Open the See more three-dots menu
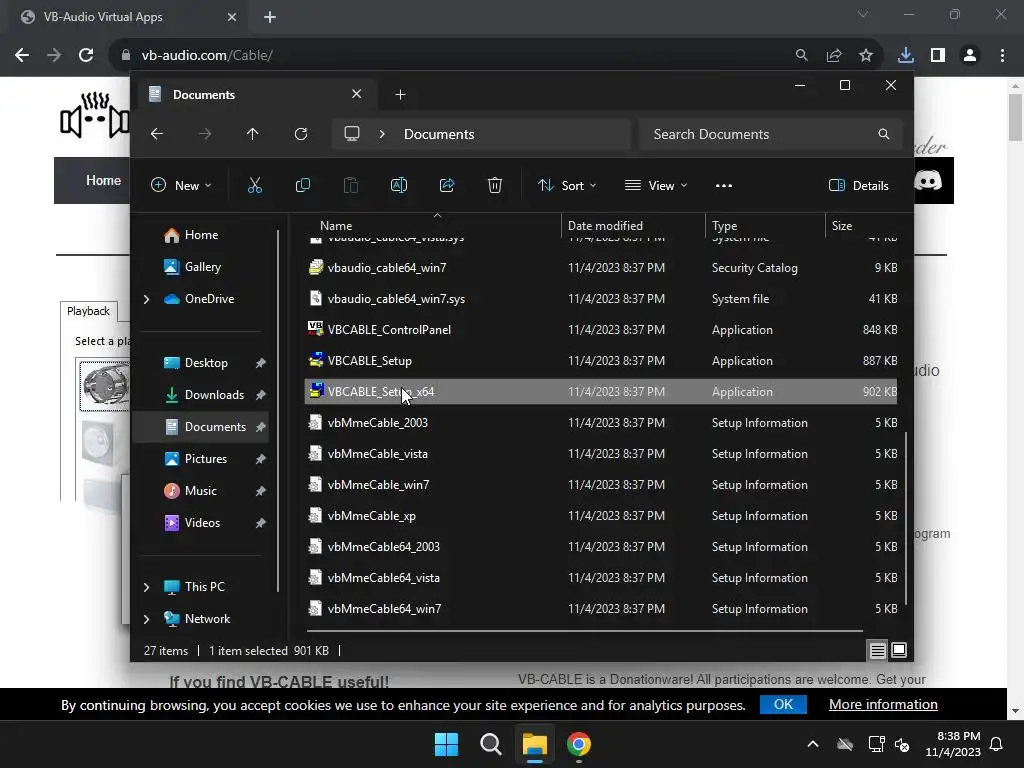This screenshot has width=1024, height=768. [x=724, y=185]
